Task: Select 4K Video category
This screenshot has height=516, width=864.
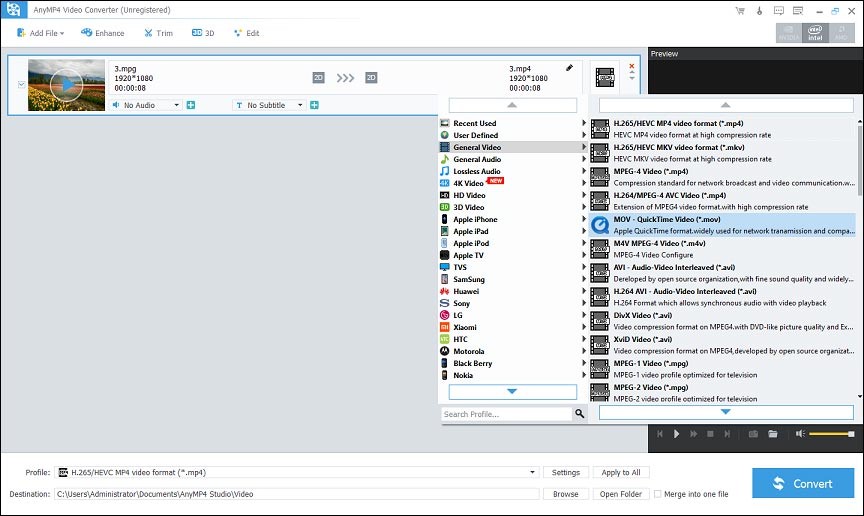Action: pyautogui.click(x=512, y=183)
